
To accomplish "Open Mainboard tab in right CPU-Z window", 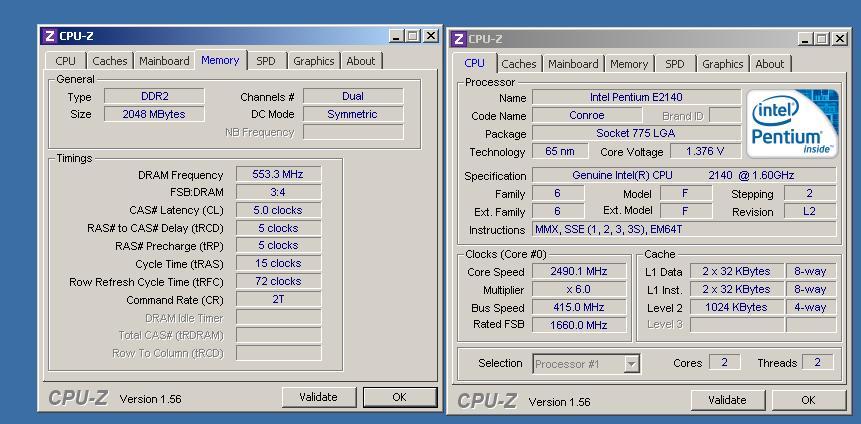I will click(x=573, y=64).
